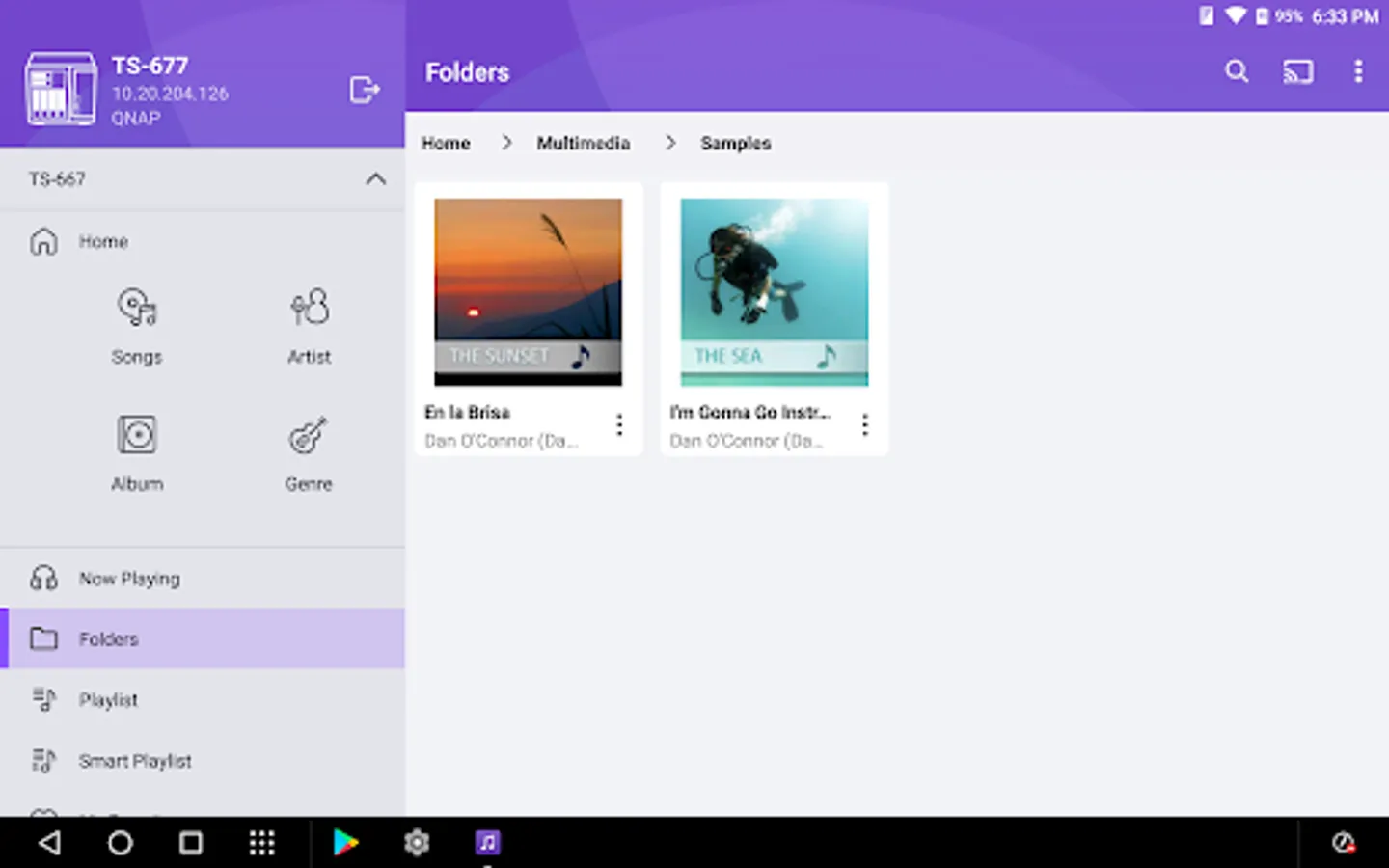Select the En la Brisa song title
This screenshot has height=868, width=1389.
click(468, 412)
